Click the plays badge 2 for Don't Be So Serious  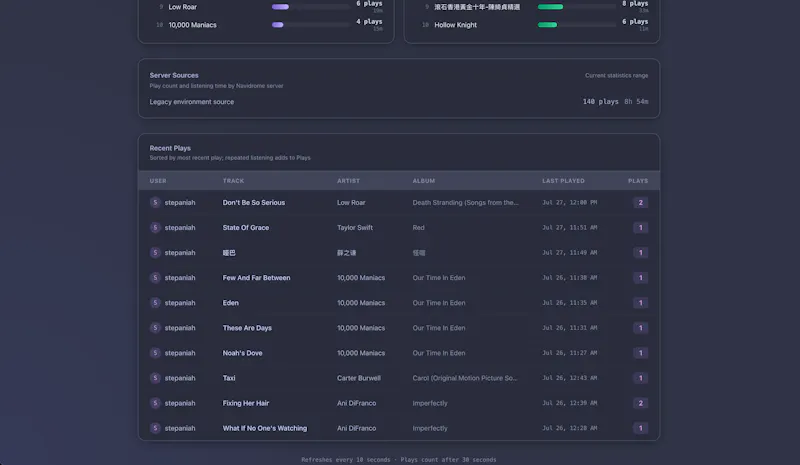pos(640,203)
